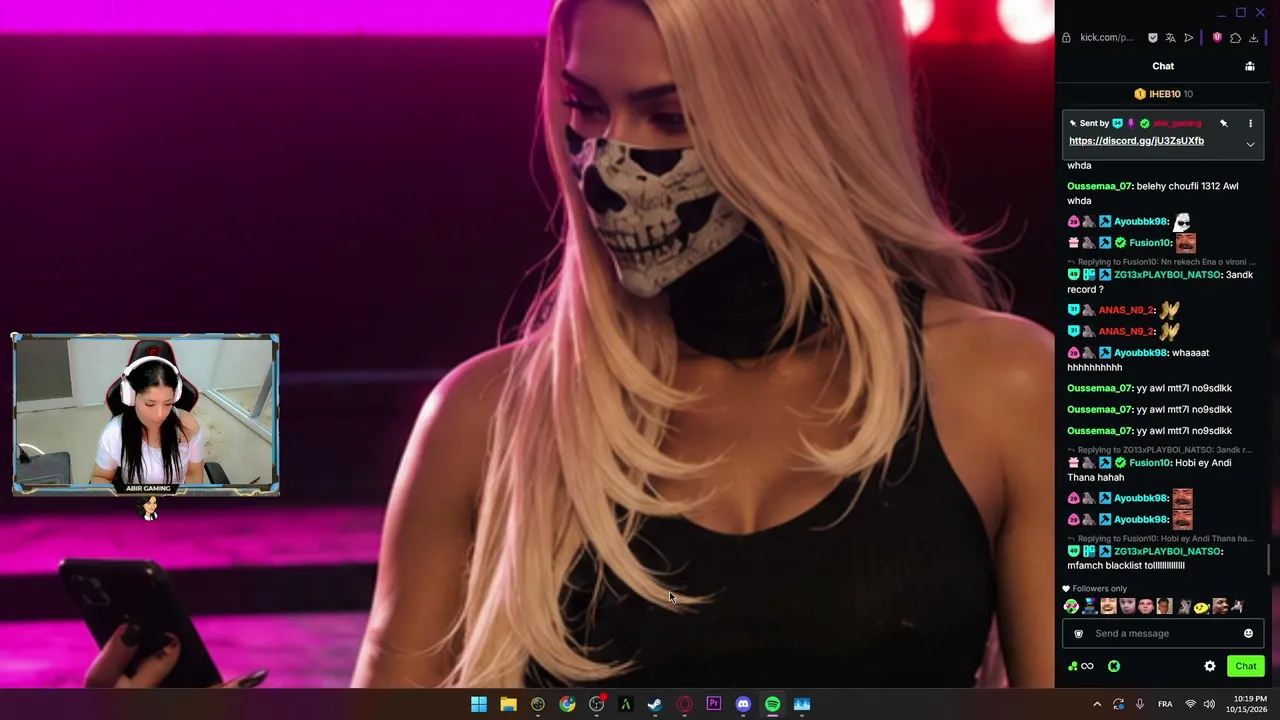Open Adobe Premiere Pro from taskbar
Screen dimensions: 1280x720
[x=714, y=704]
